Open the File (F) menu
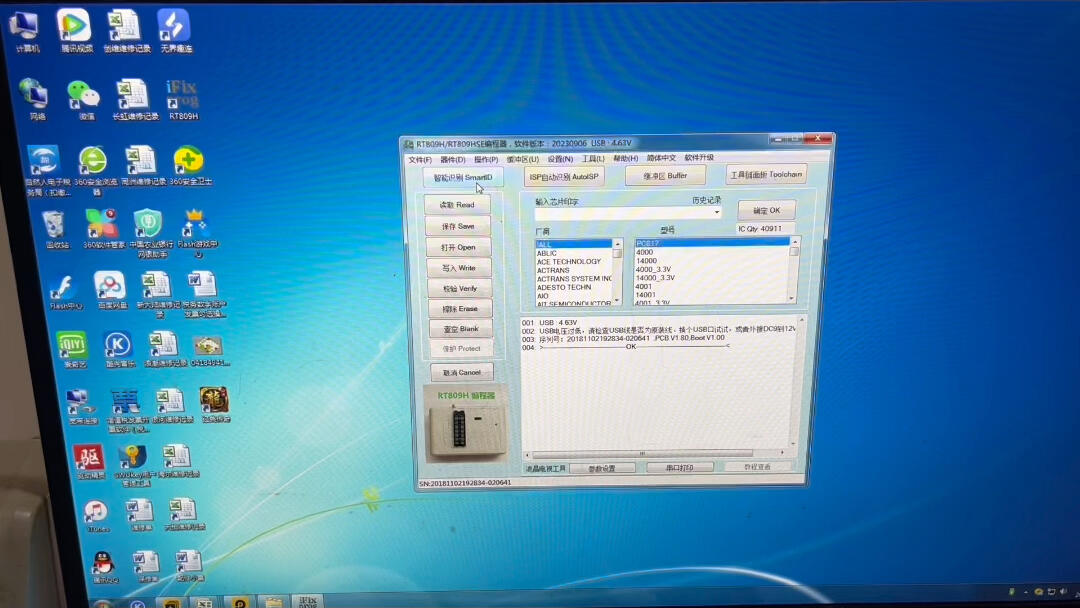 [x=419, y=160]
